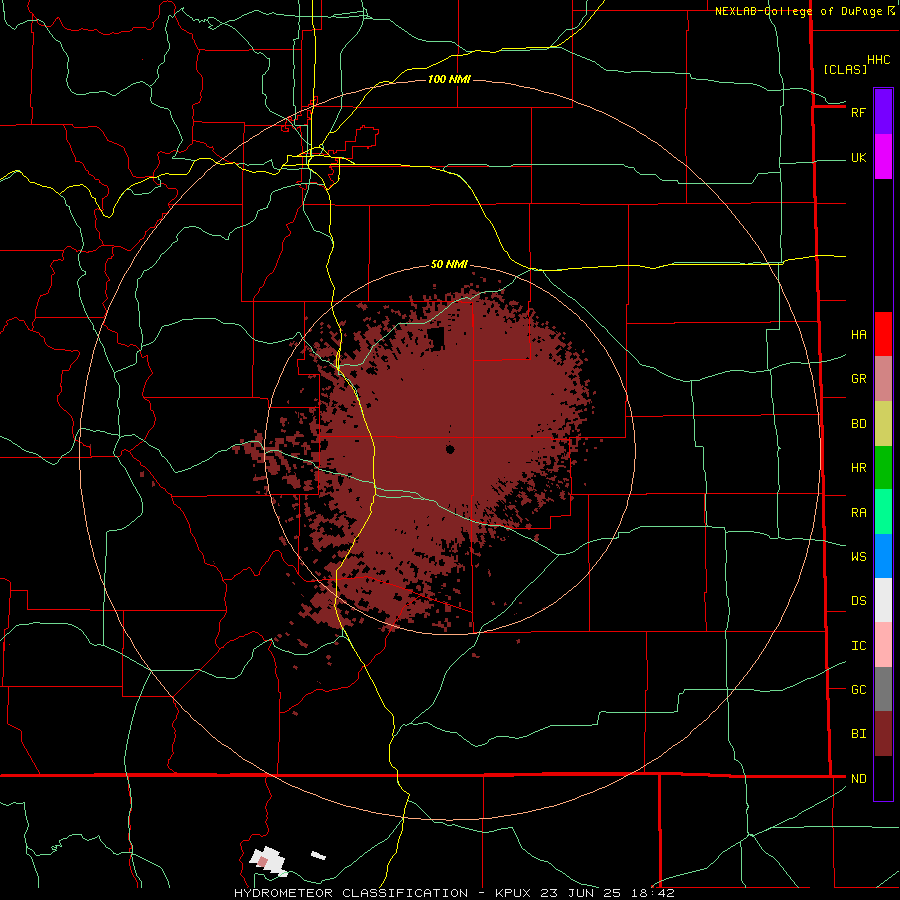
Task: Click the small pink echo inside white patch
Action: click(262, 862)
